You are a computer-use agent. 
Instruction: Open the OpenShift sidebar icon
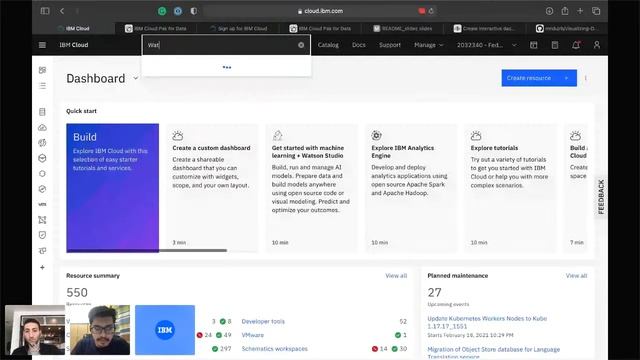click(42, 173)
